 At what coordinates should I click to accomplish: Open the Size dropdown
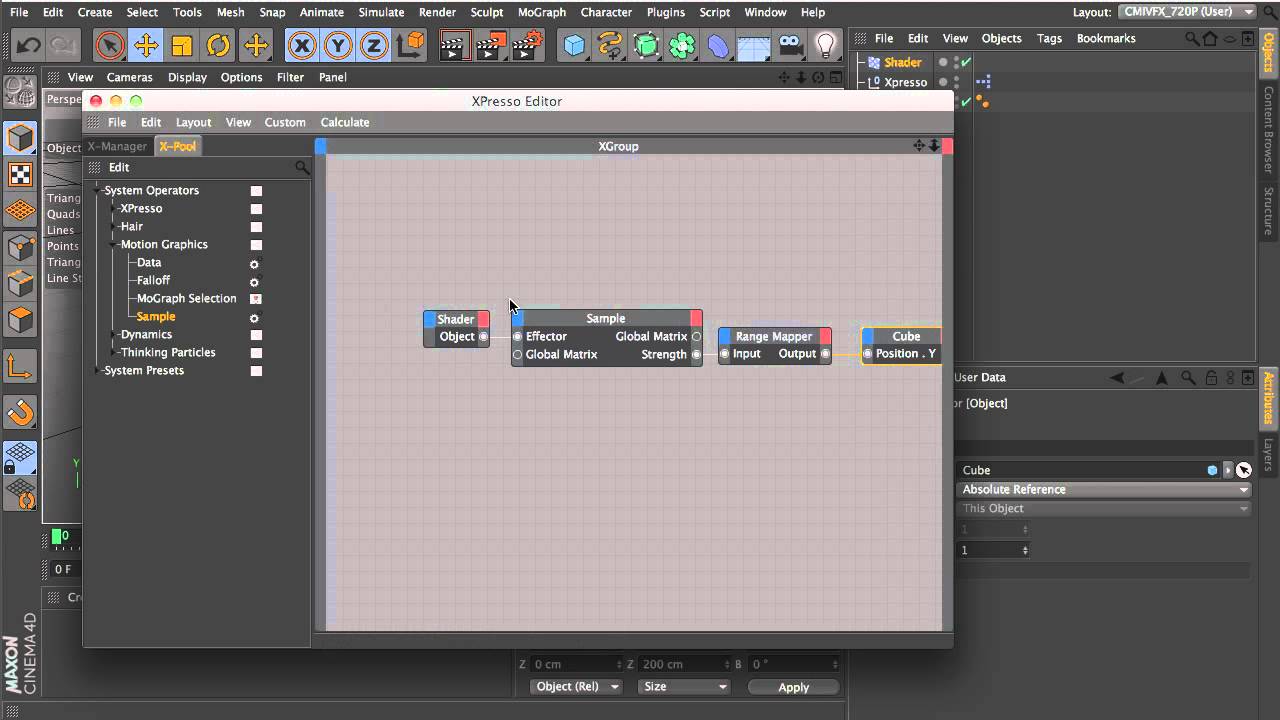pos(685,687)
